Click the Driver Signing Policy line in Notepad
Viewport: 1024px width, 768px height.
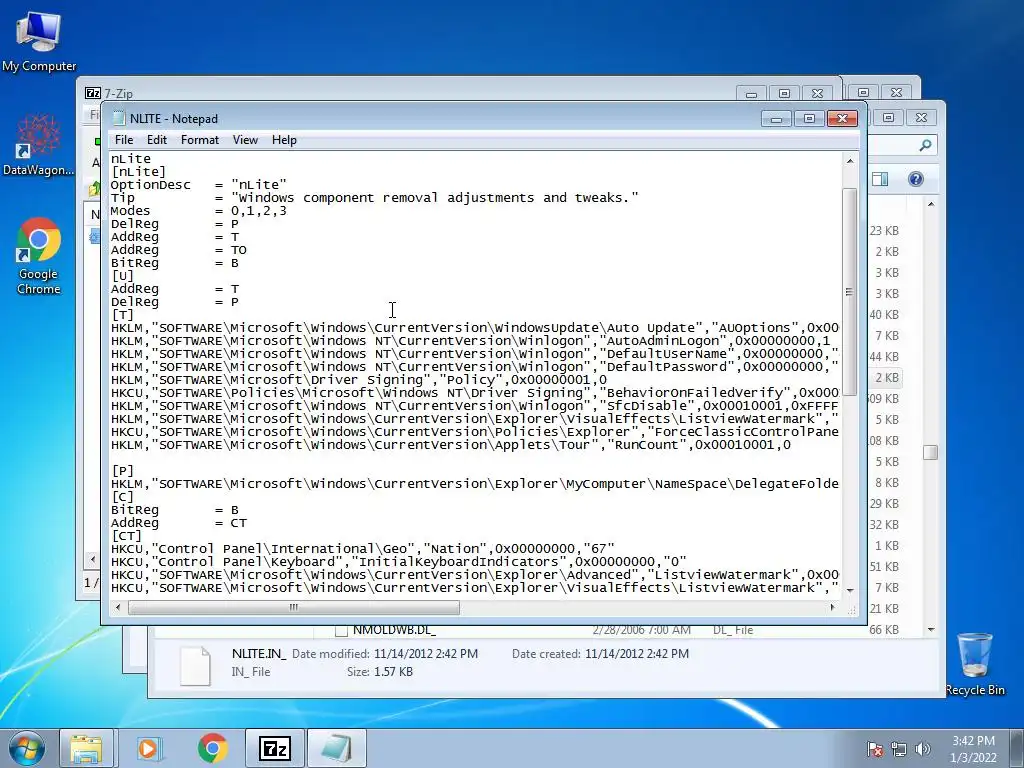tap(359, 379)
